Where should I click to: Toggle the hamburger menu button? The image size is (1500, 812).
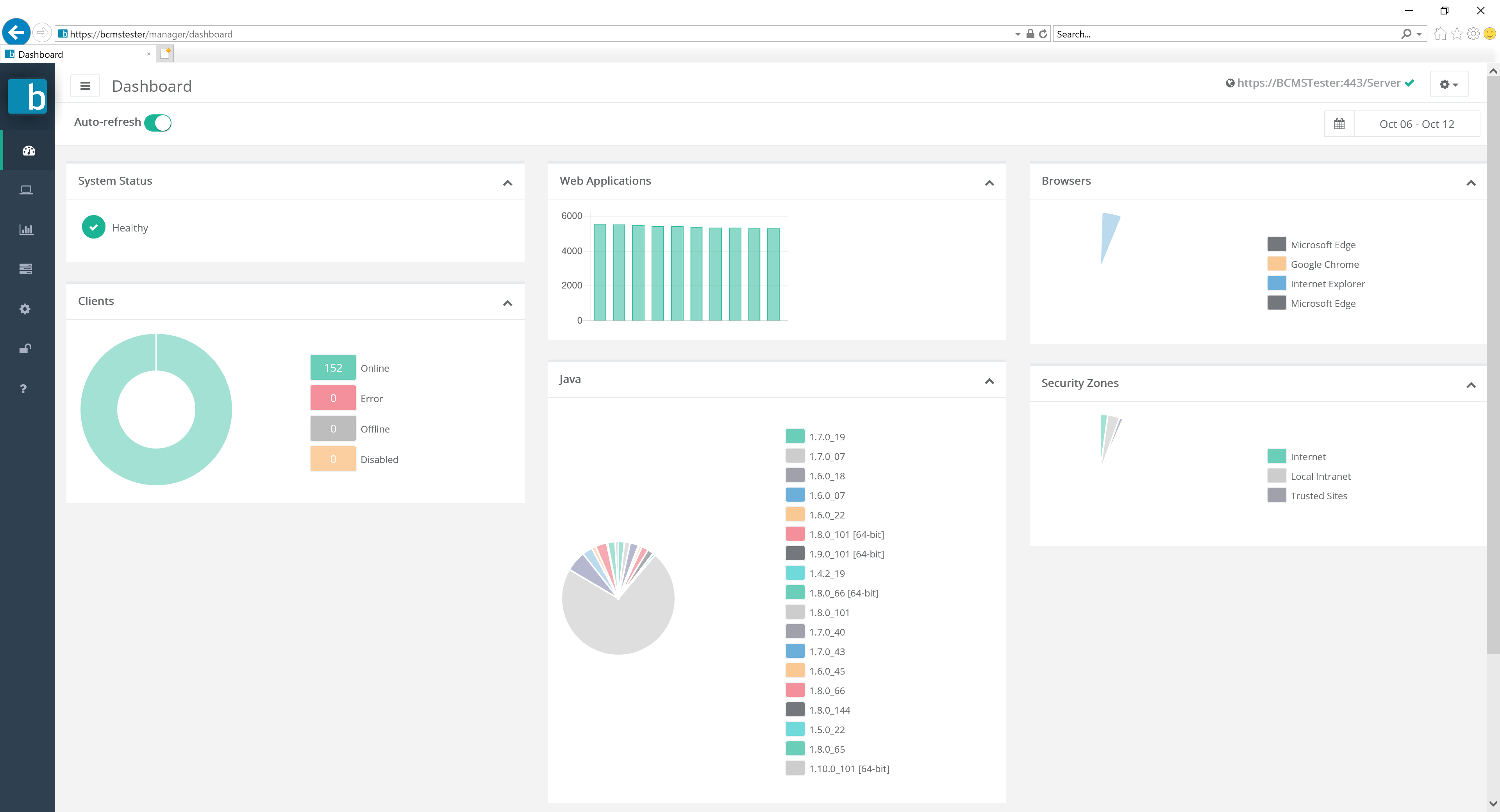[x=85, y=86]
